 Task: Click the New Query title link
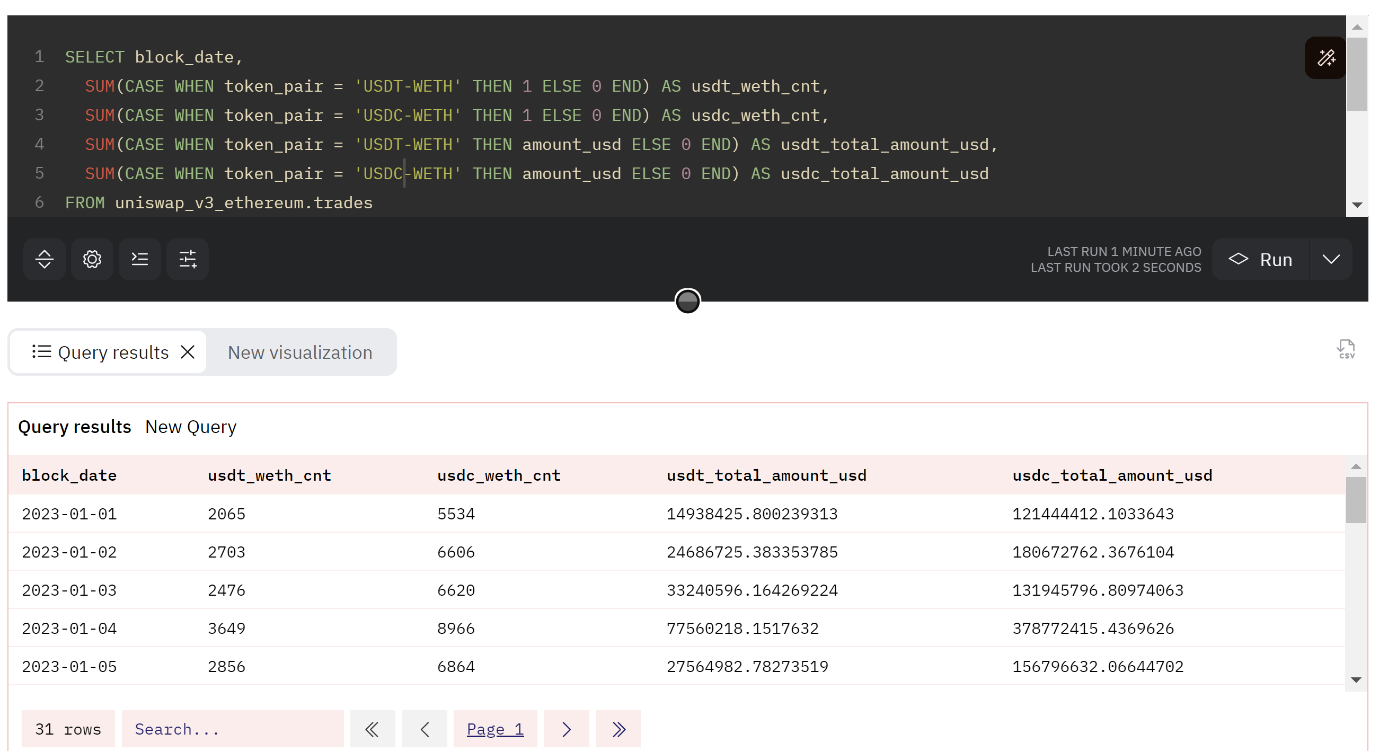click(191, 427)
